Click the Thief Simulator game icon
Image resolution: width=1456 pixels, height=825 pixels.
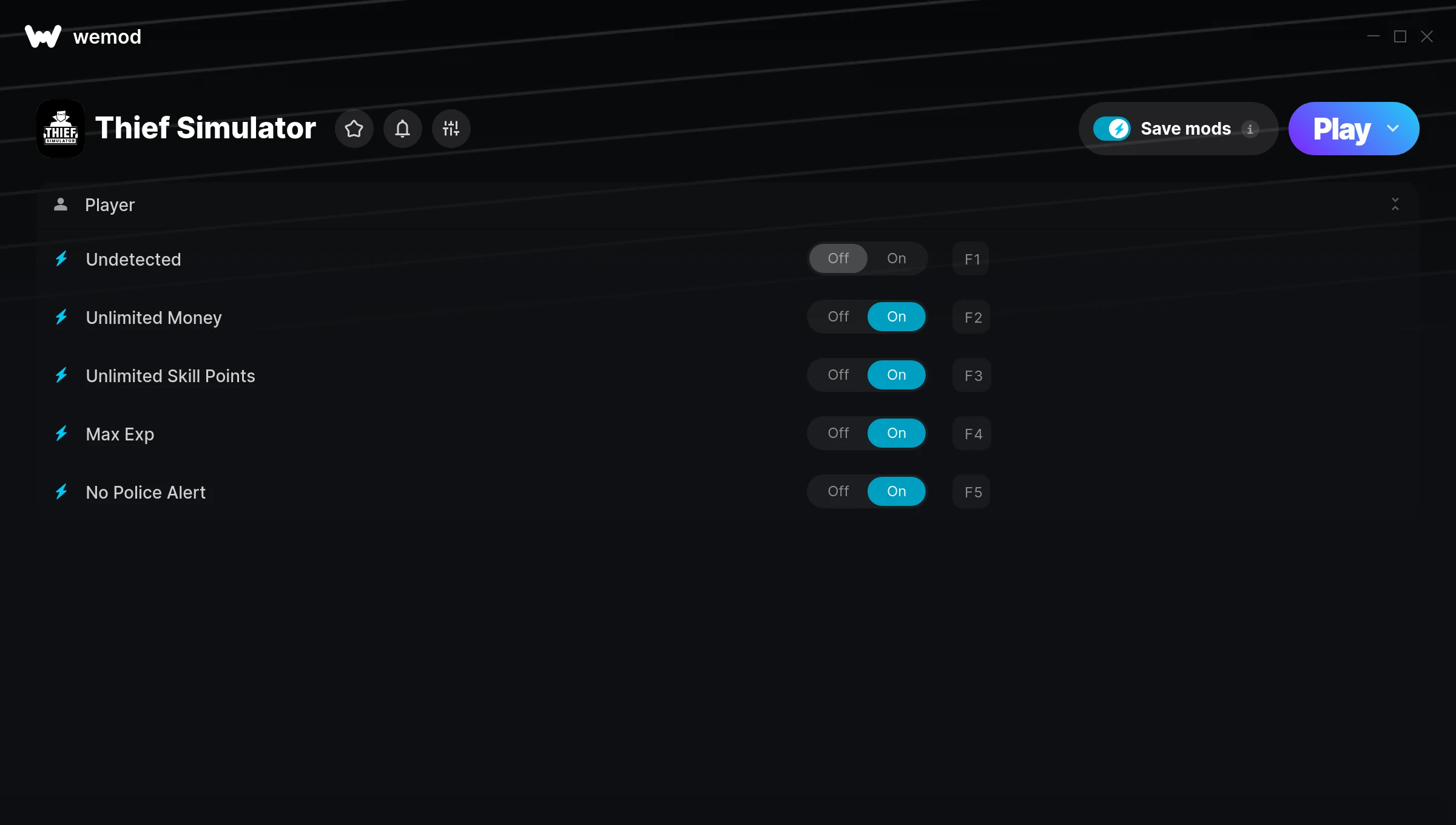coord(60,128)
